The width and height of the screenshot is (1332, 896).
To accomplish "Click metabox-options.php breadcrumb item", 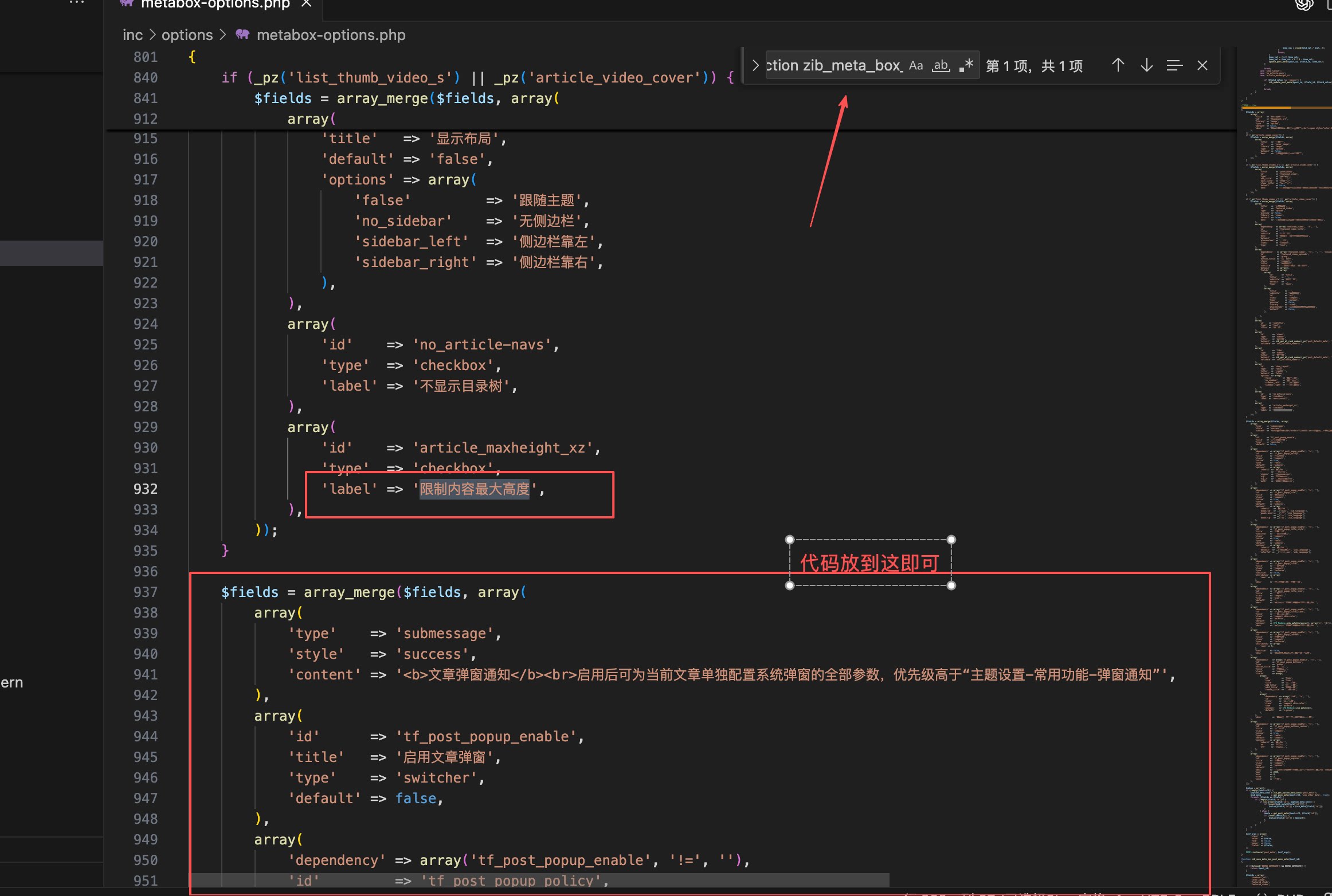I will click(331, 35).
